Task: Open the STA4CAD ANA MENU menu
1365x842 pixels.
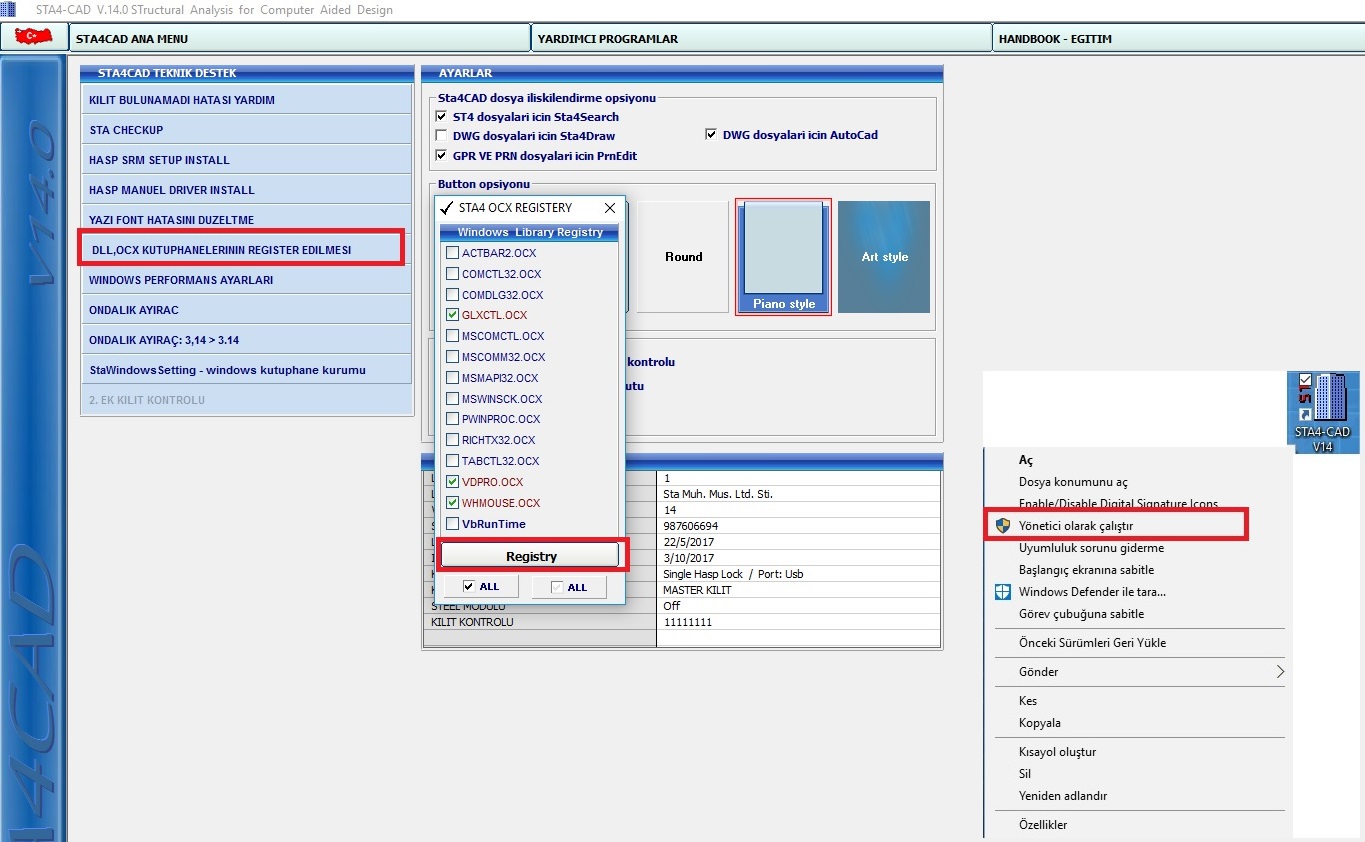Action: [x=300, y=39]
